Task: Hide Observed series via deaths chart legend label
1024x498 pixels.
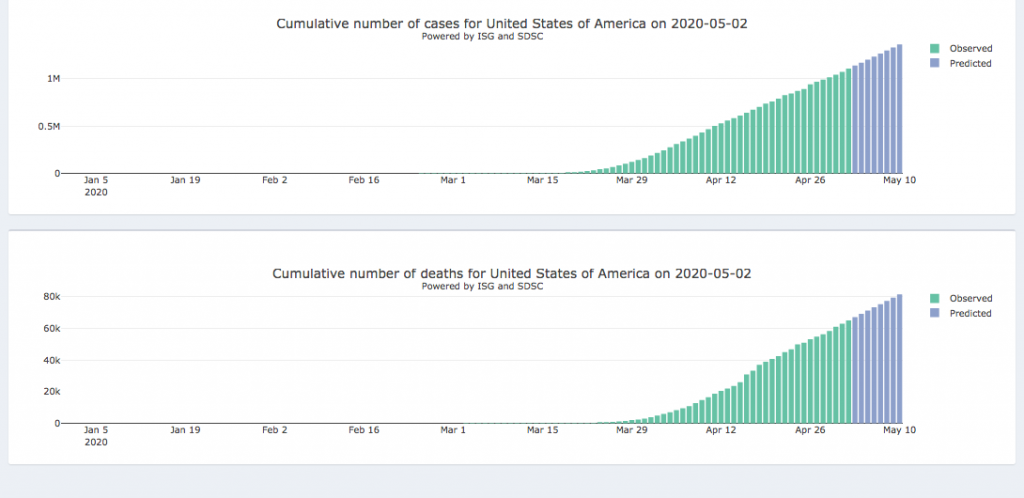Action: 970,298
